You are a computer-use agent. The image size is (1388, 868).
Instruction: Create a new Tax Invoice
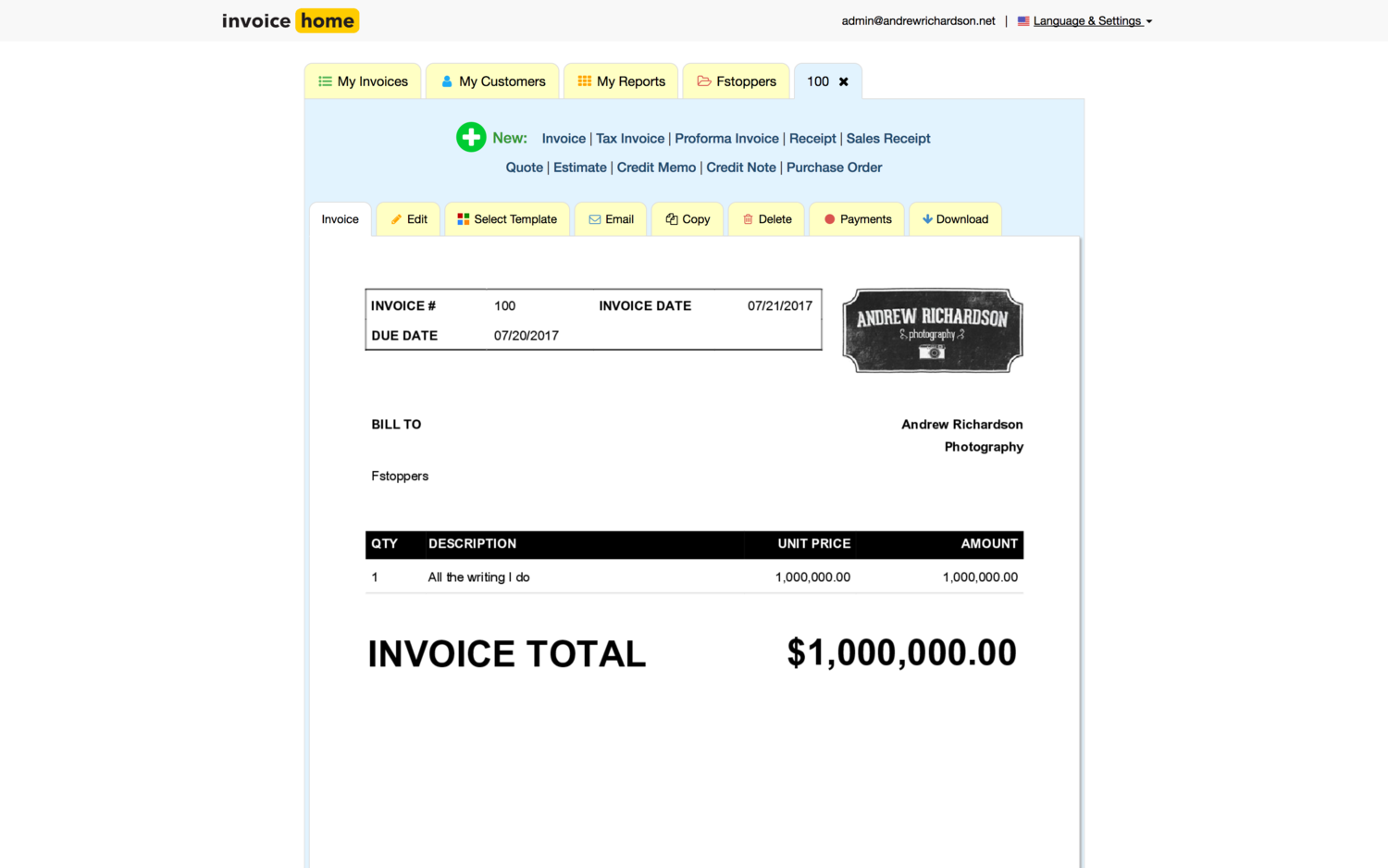[x=630, y=138]
